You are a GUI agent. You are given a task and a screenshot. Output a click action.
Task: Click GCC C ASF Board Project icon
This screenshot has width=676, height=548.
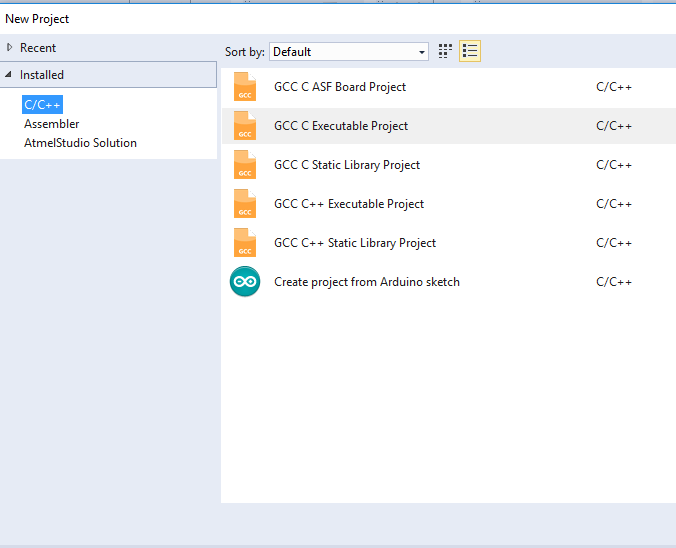pyautogui.click(x=245, y=87)
